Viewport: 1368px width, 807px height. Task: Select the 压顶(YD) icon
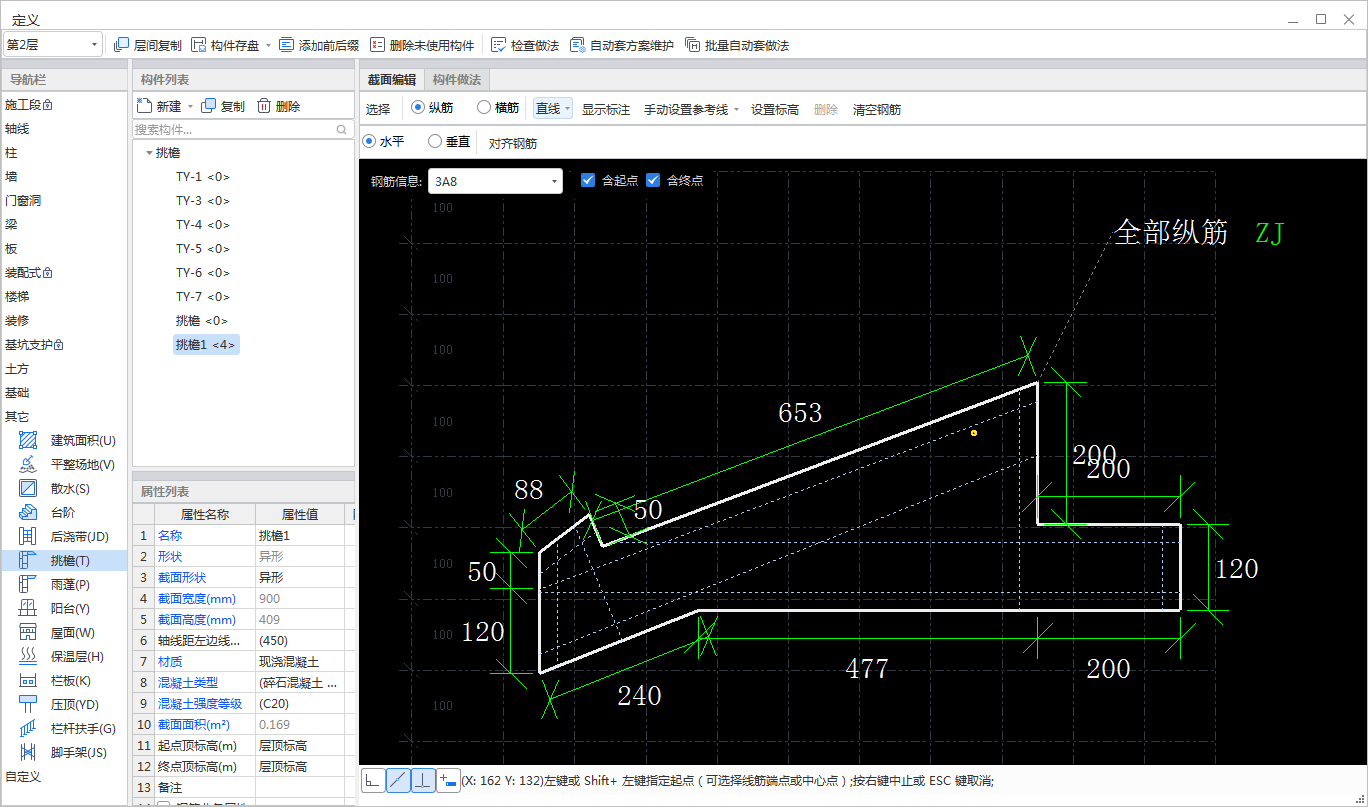[x=29, y=704]
